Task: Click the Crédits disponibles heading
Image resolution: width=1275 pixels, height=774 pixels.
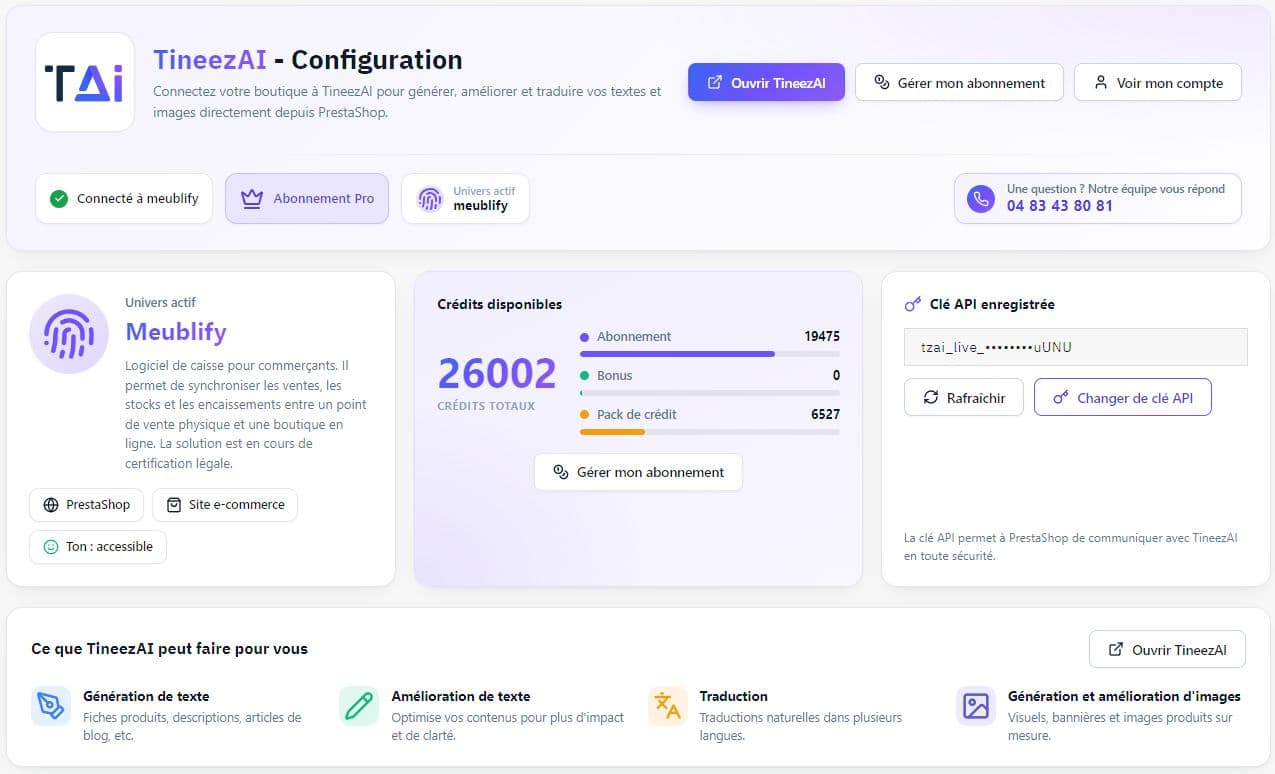Action: tap(500, 304)
